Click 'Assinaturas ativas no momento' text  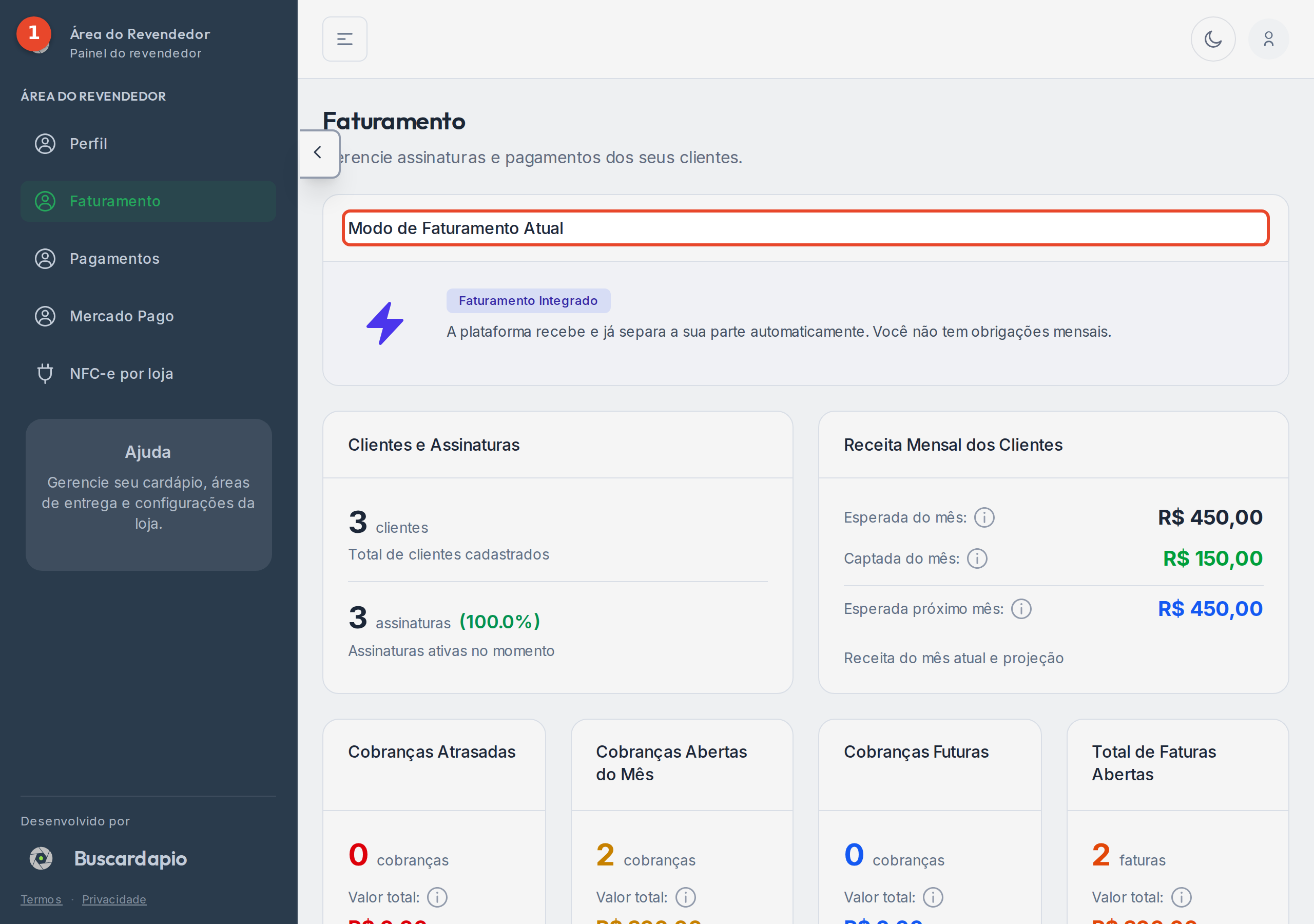tap(451, 651)
